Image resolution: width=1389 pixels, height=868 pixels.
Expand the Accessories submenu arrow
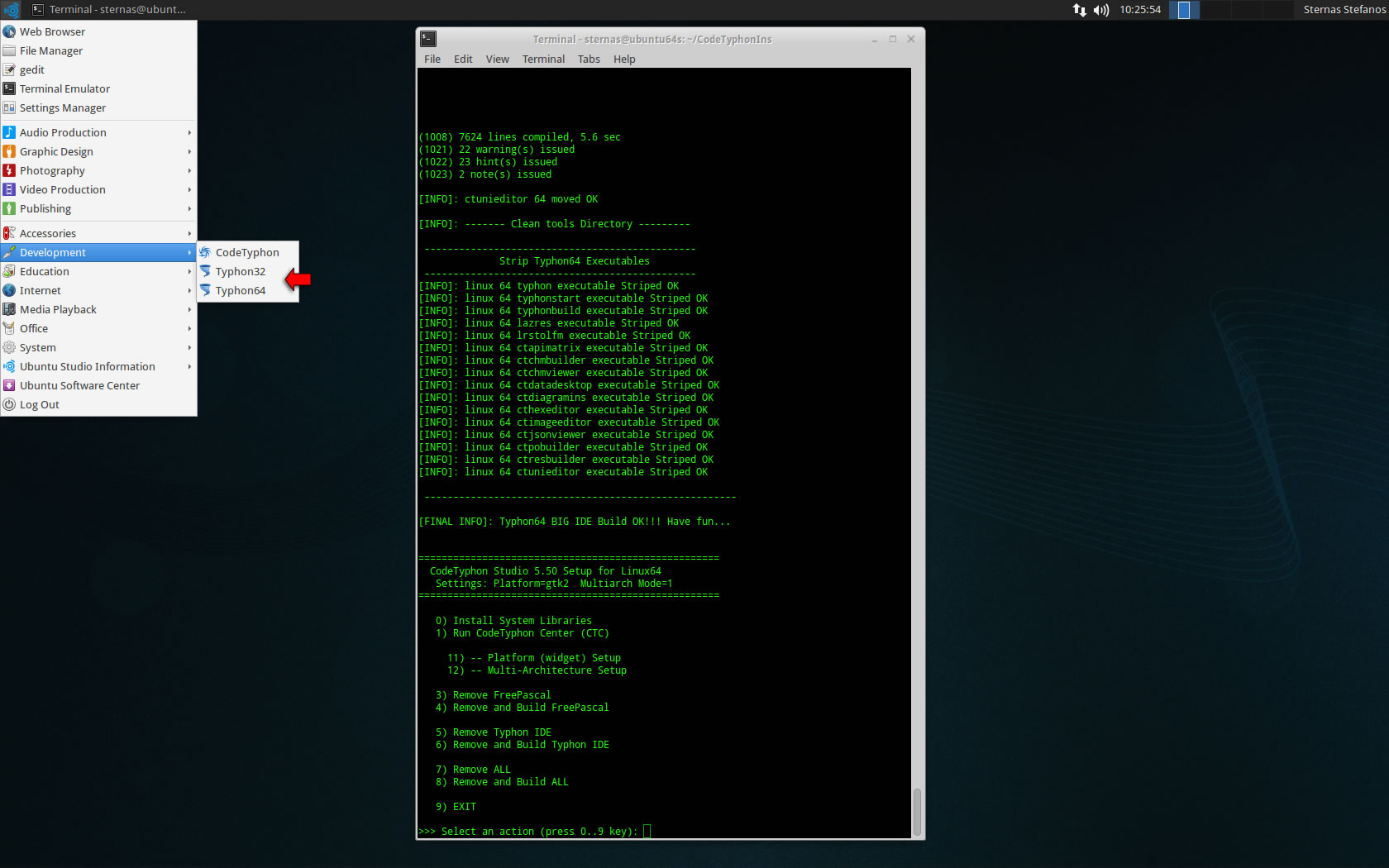point(189,233)
